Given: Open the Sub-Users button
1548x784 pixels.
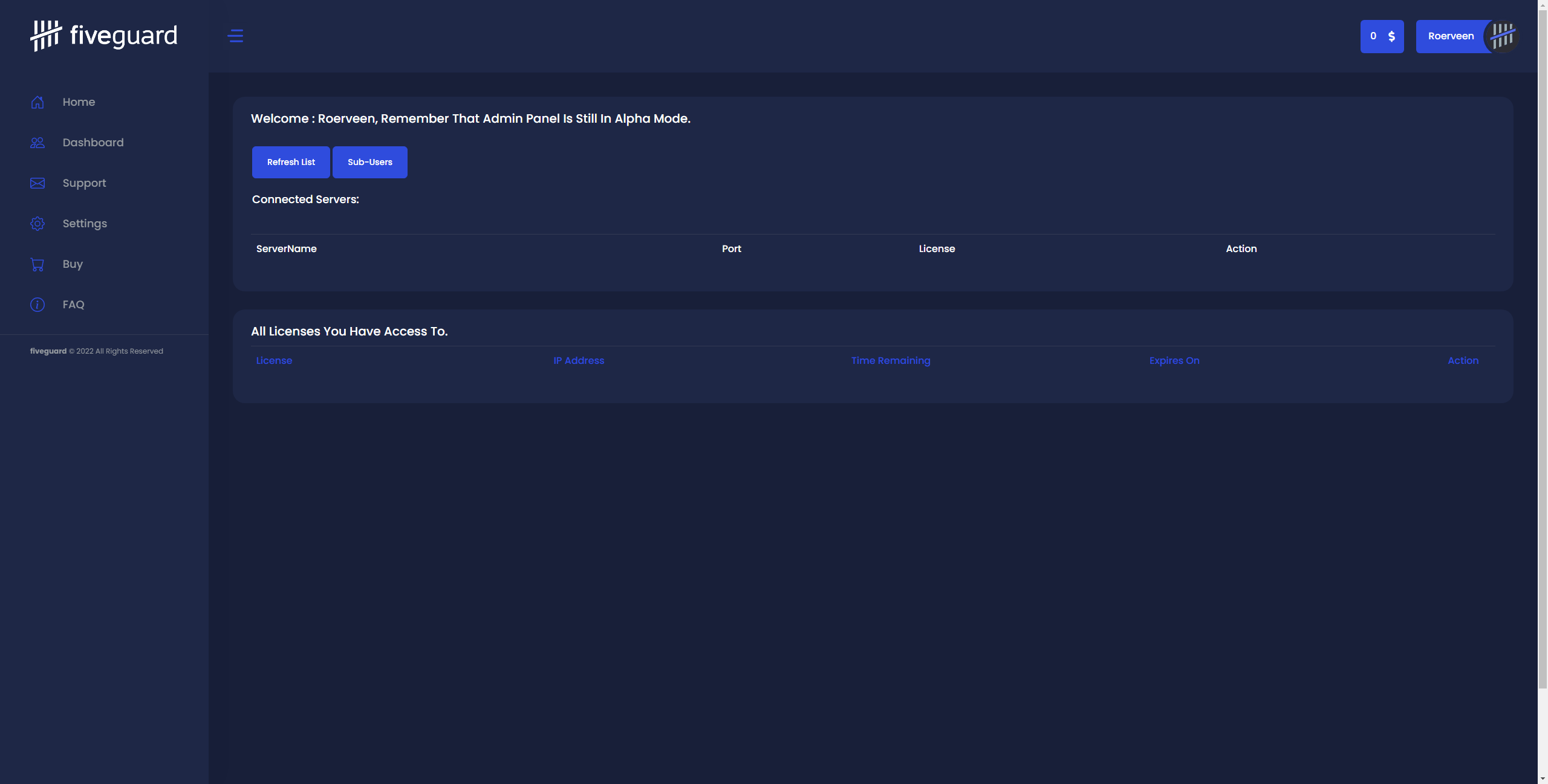Looking at the screenshot, I should tap(369, 162).
